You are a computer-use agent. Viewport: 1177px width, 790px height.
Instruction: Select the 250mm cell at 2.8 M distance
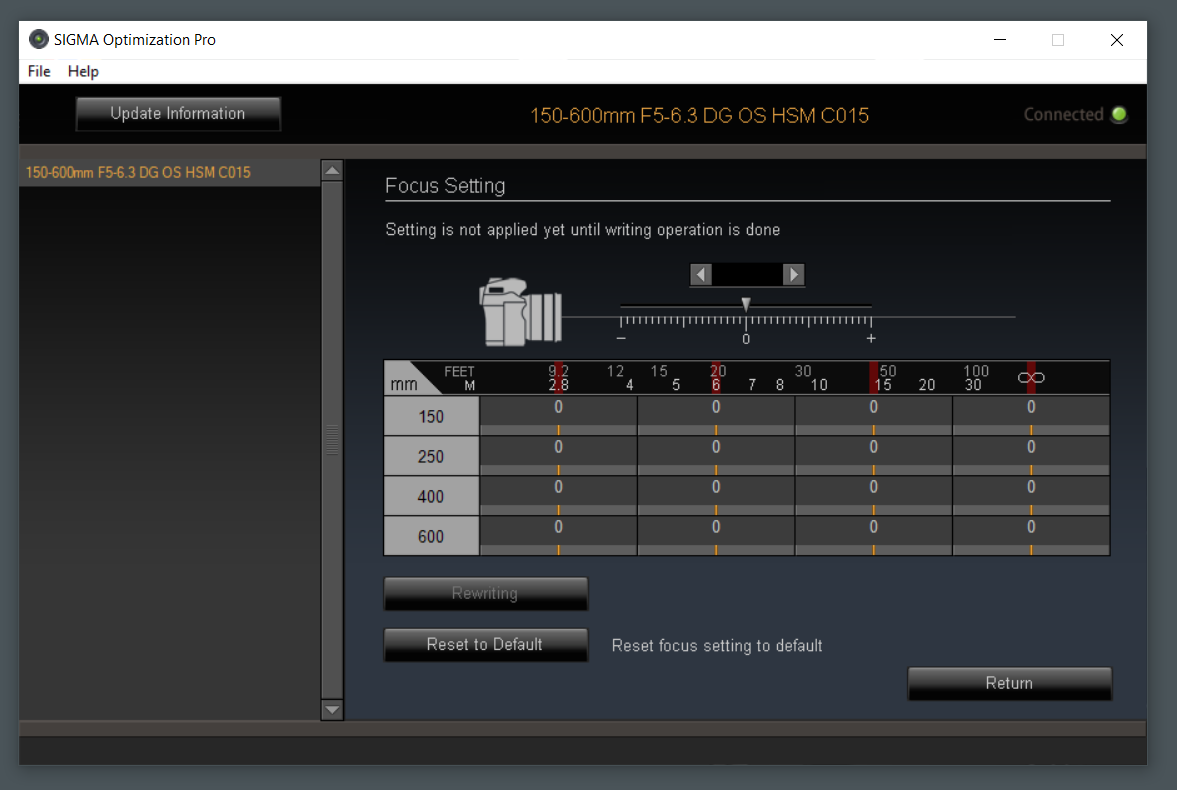click(x=558, y=456)
